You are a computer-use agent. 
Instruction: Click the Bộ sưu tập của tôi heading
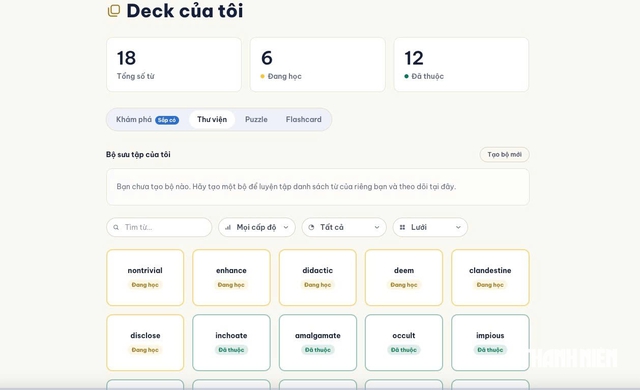(x=138, y=155)
